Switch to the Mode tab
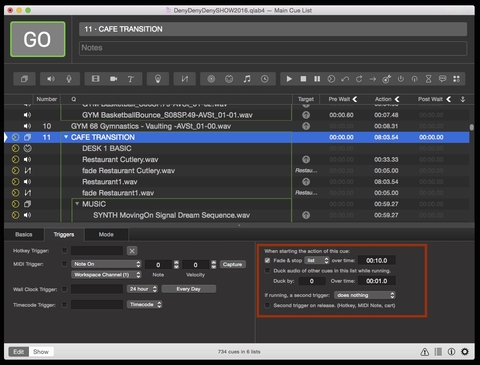 pos(106,235)
